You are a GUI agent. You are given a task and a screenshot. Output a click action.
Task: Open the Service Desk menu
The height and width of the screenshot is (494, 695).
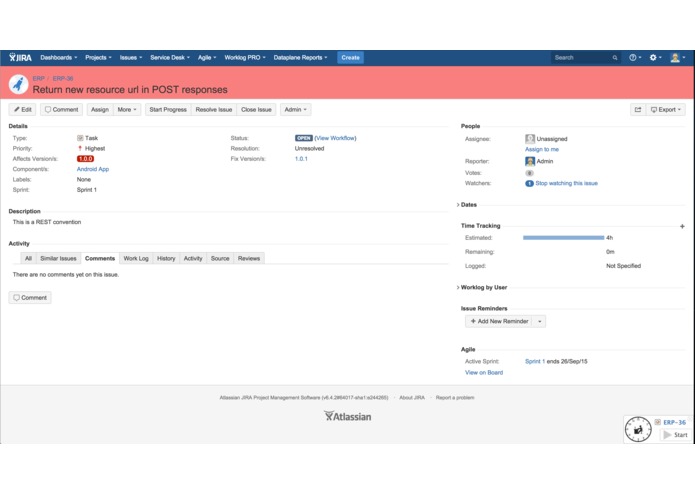tap(170, 58)
